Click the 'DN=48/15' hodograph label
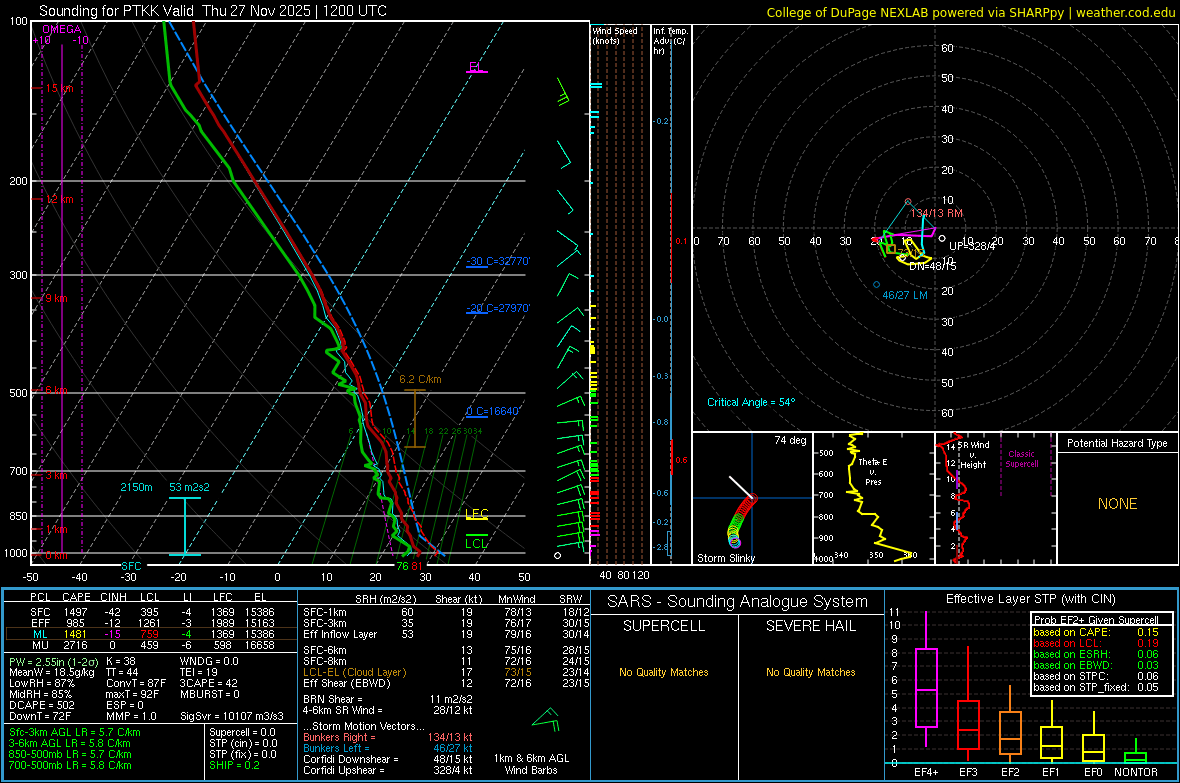1180x783 pixels. click(932, 267)
